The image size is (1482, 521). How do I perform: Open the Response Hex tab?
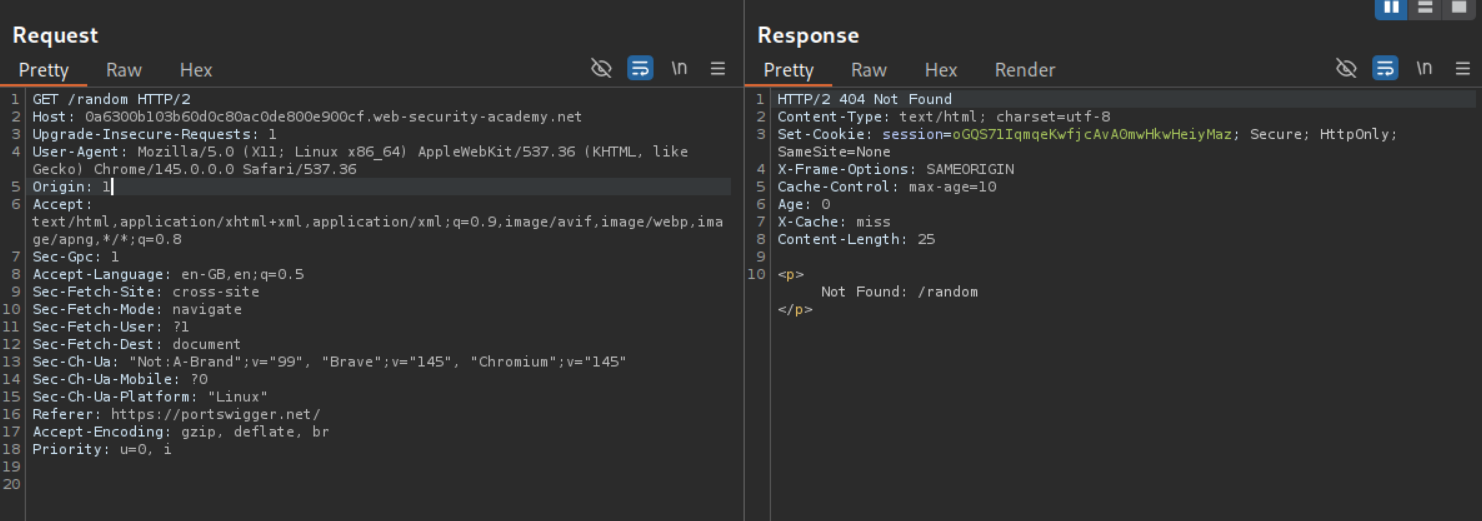941,70
